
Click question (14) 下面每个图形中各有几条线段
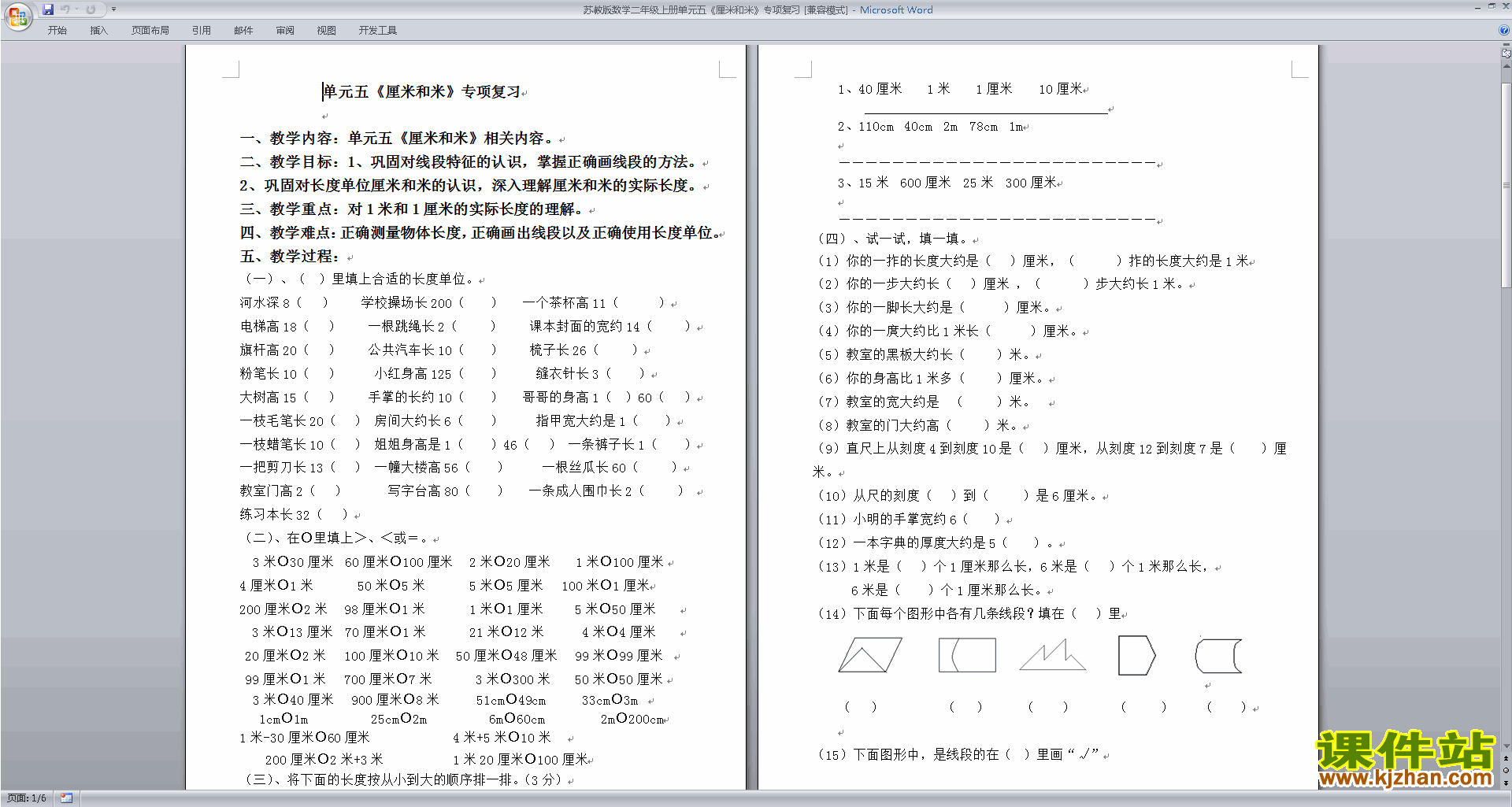[969, 614]
